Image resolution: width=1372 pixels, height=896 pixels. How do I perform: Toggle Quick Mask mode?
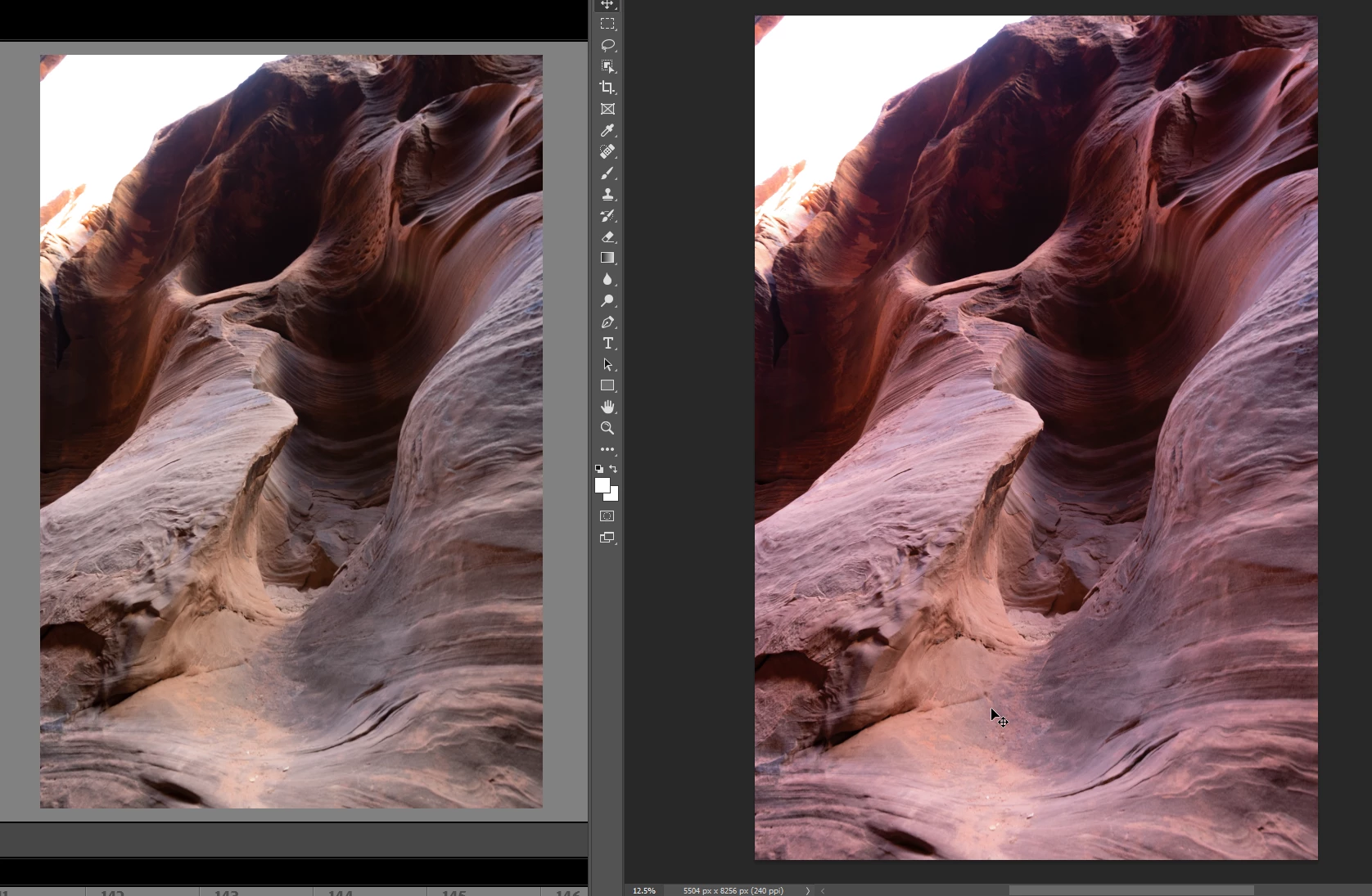click(x=607, y=516)
